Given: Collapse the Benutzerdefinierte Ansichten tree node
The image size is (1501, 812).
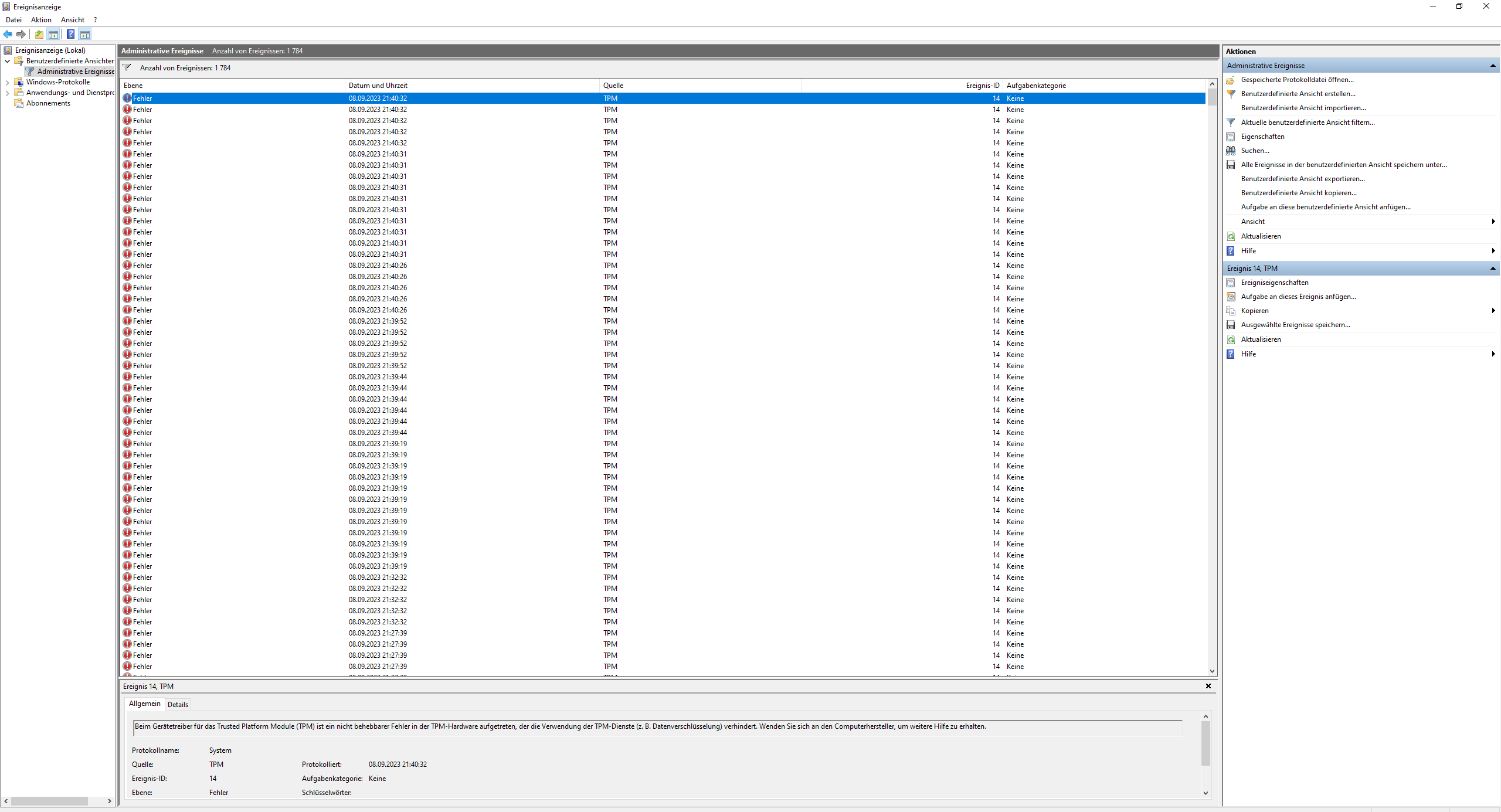Looking at the screenshot, I should click(7, 61).
